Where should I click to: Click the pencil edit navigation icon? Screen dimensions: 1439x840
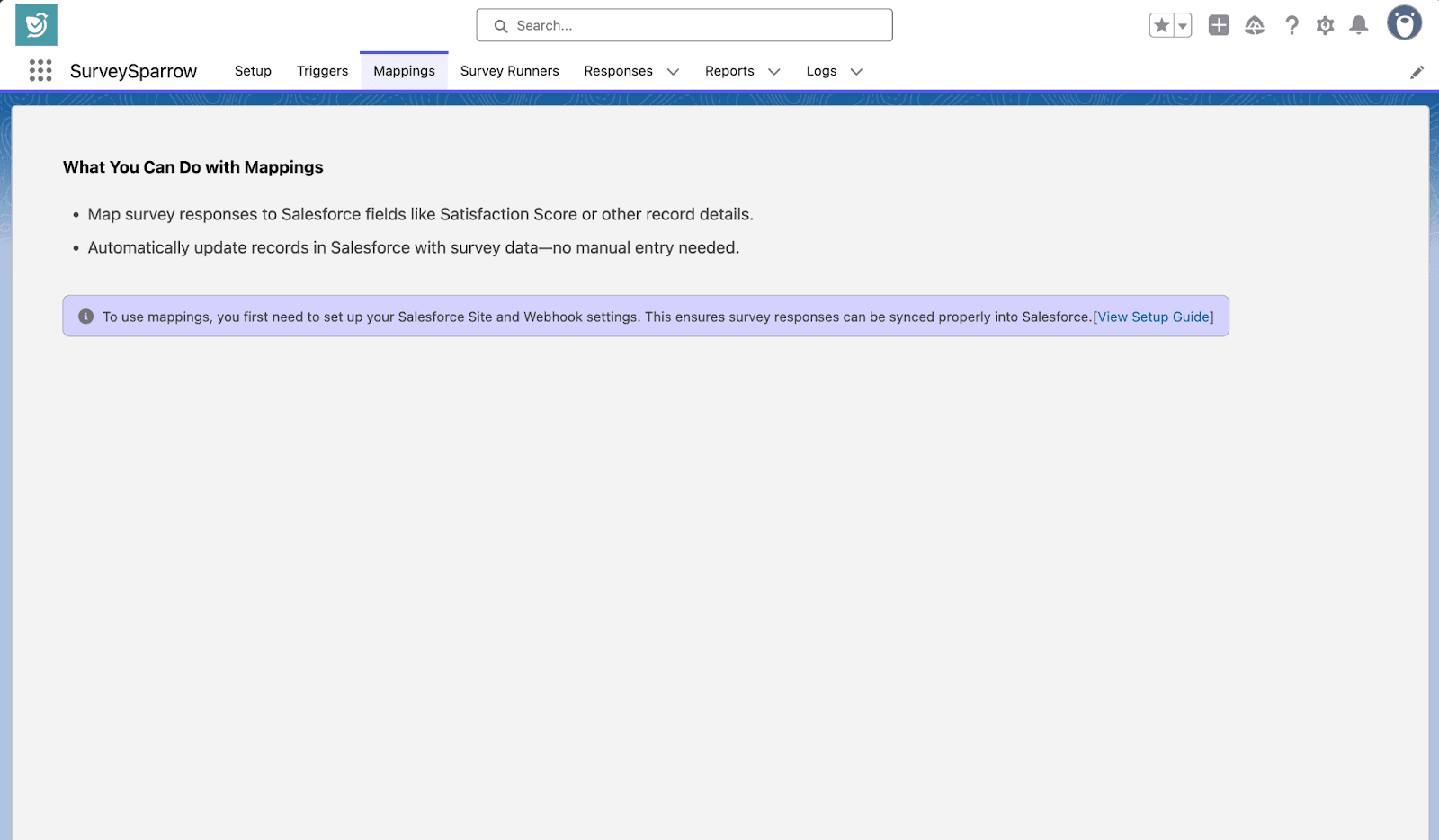pos(1417,72)
